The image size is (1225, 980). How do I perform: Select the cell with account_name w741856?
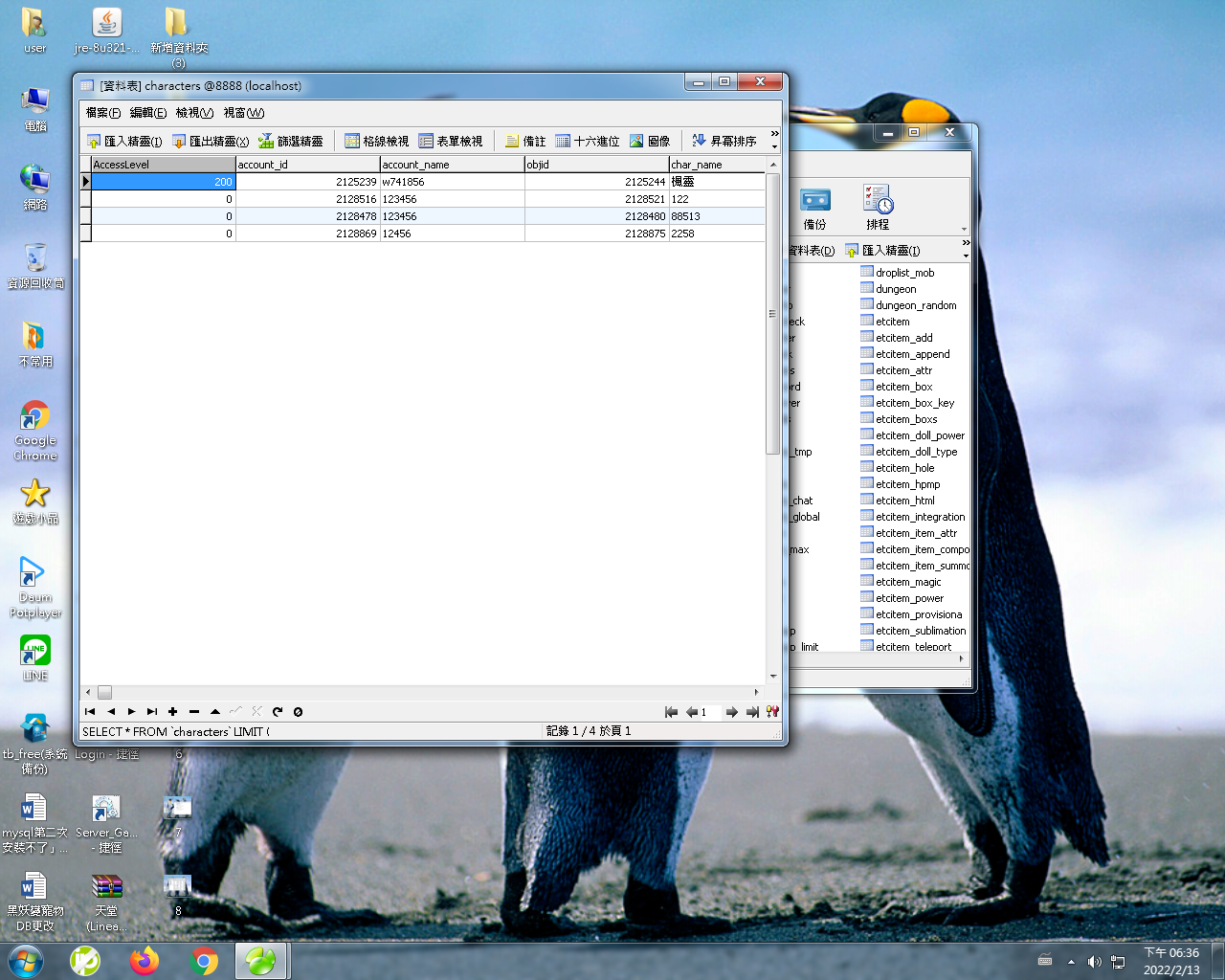(x=452, y=182)
